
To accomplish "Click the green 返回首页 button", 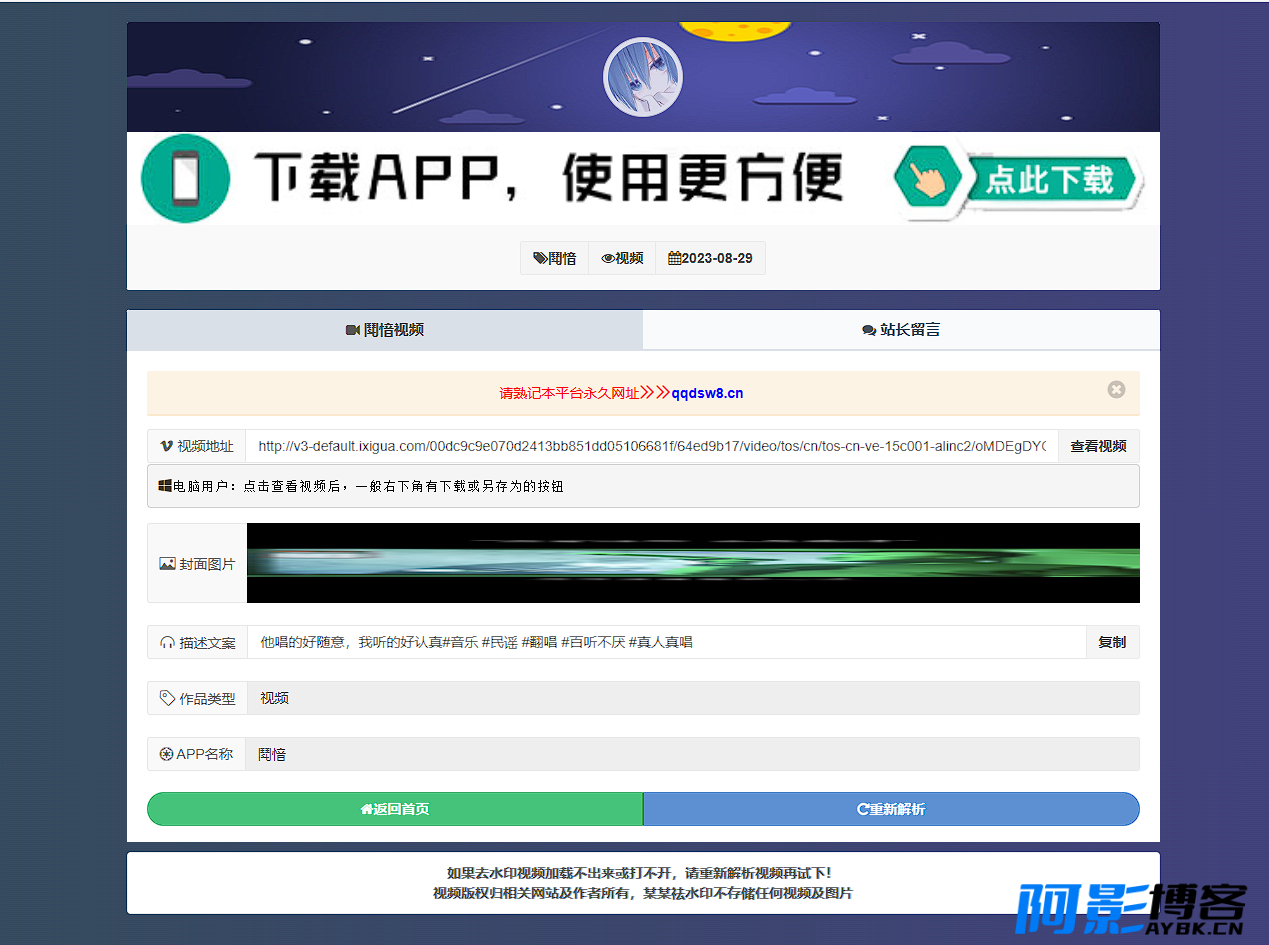I will coord(395,809).
